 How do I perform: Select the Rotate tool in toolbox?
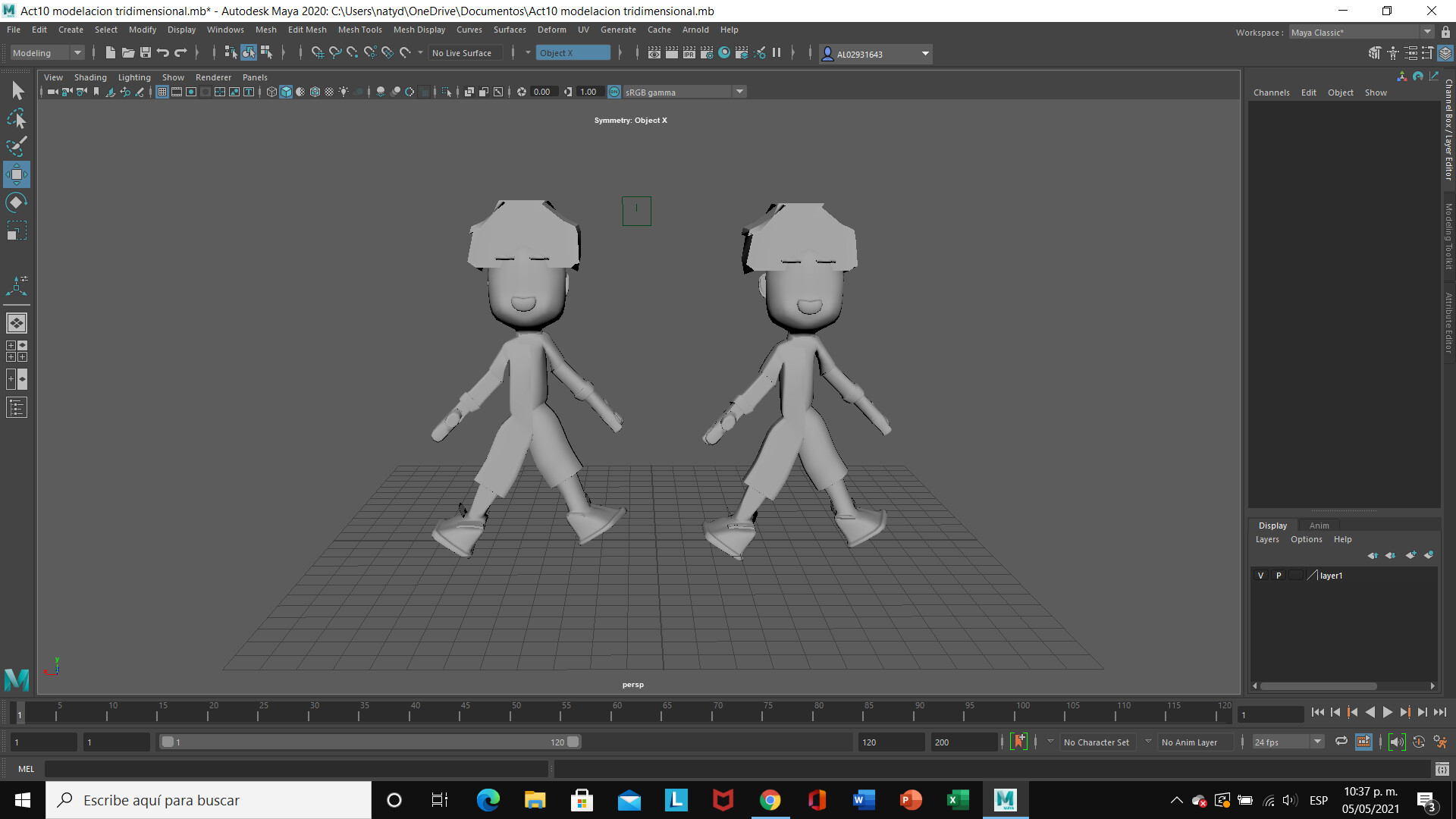coord(17,202)
